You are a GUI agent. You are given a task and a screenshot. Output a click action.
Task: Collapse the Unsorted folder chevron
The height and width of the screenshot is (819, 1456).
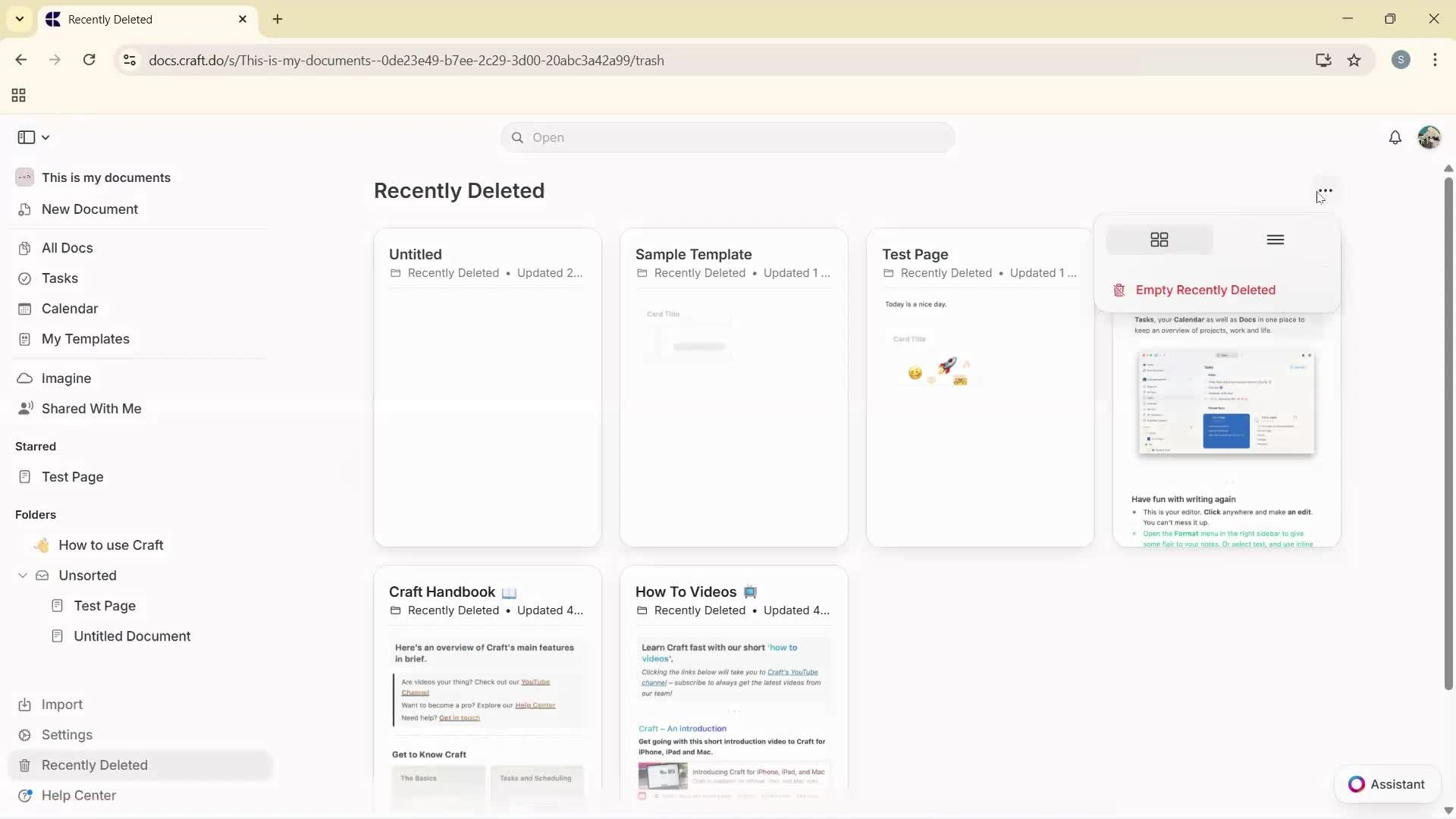click(23, 576)
